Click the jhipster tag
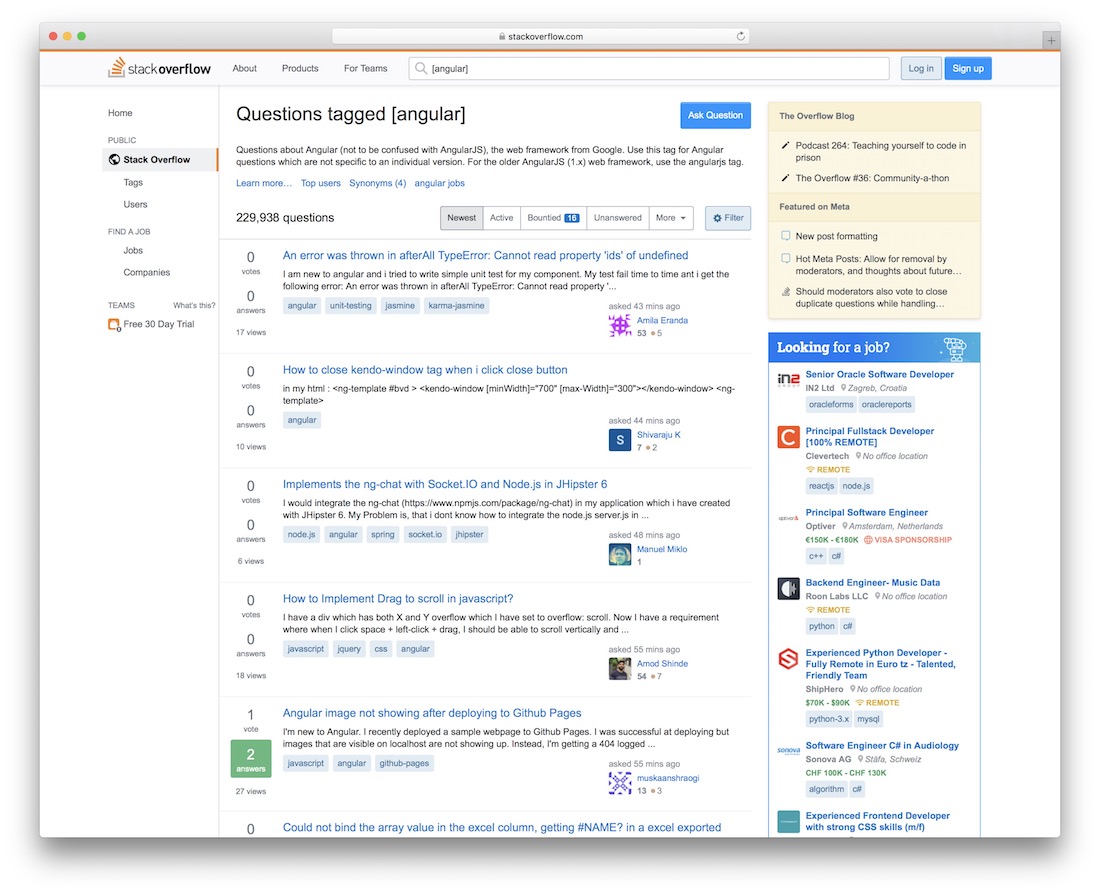 tap(469, 535)
